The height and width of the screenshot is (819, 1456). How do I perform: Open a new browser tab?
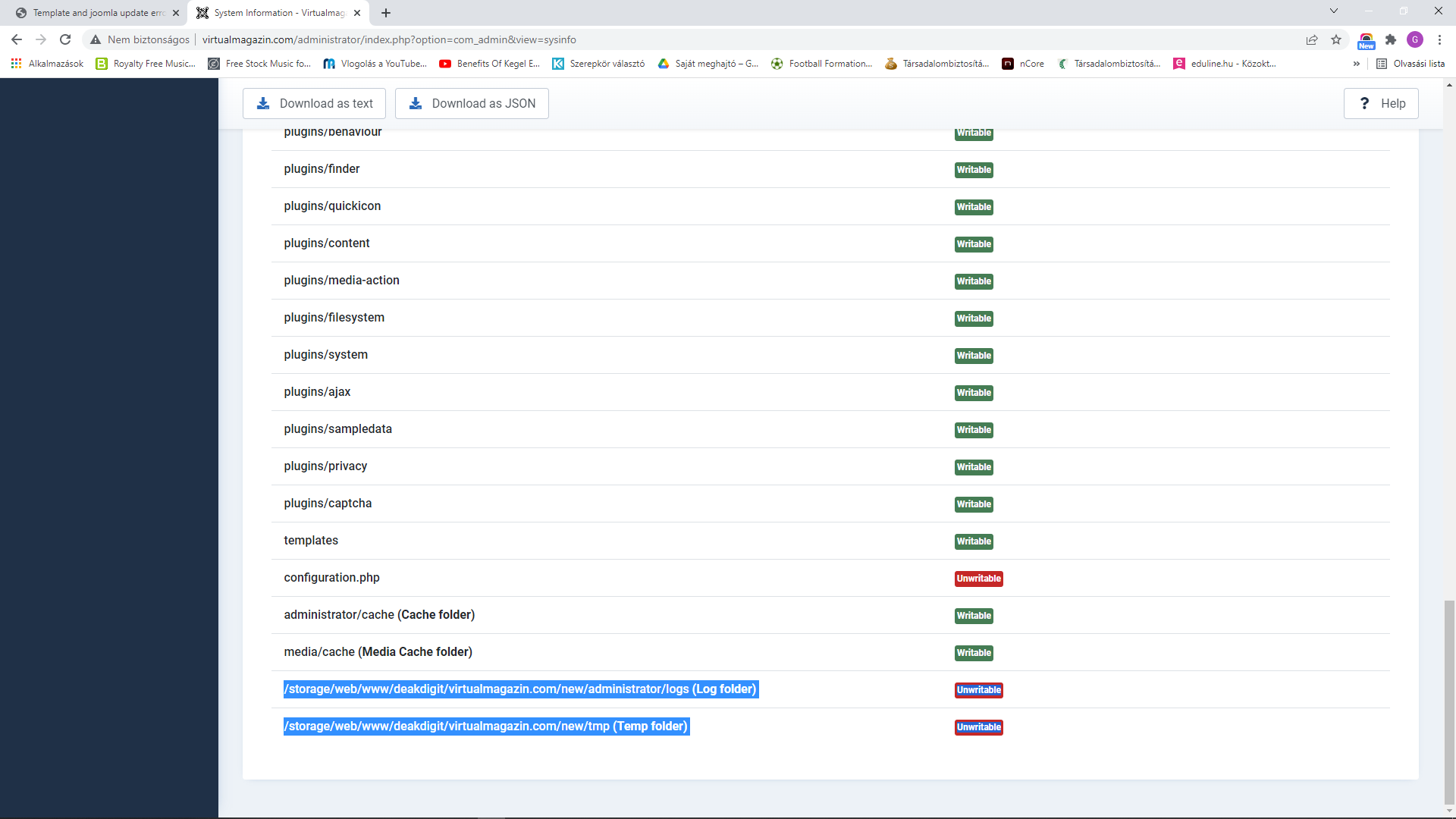click(386, 13)
